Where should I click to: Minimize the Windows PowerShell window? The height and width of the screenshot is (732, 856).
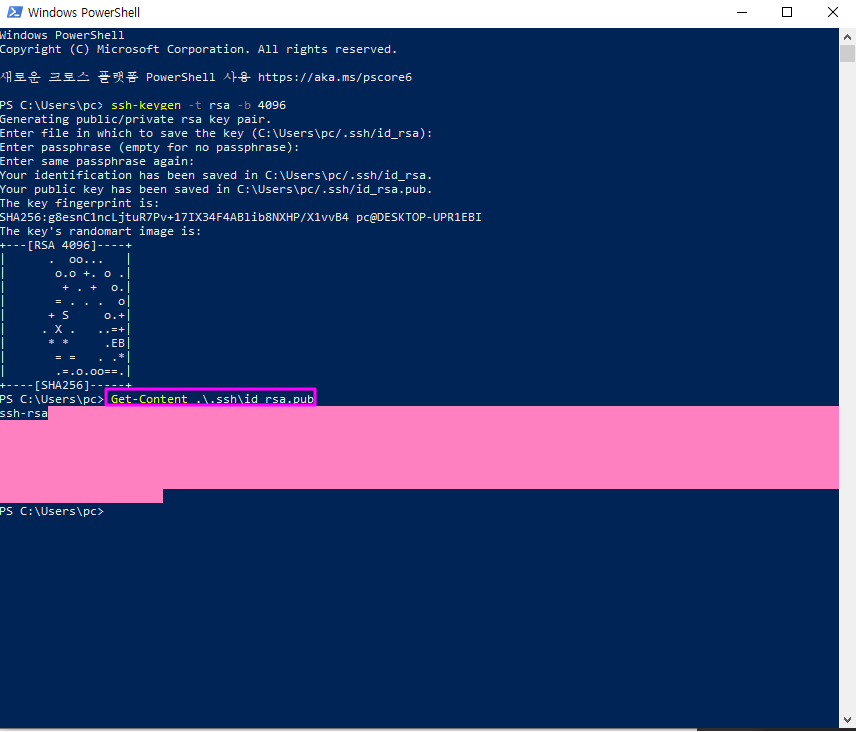point(740,13)
